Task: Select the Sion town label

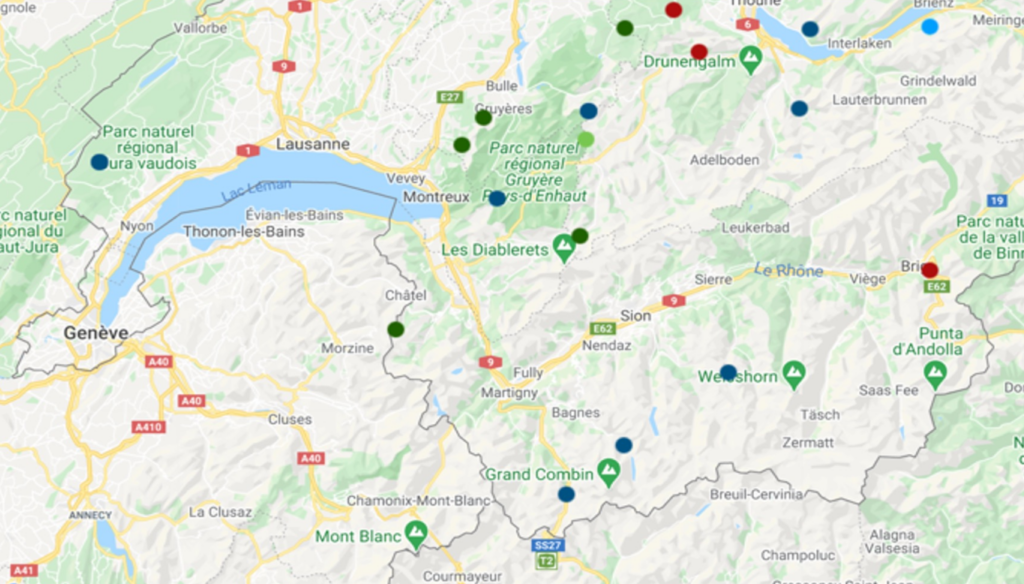Action: pos(635,316)
